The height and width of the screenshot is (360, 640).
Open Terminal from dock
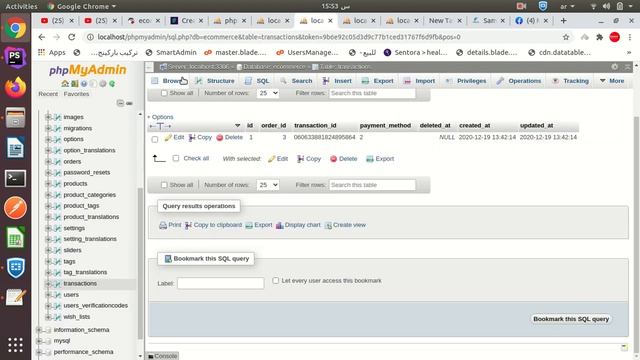coord(16,178)
